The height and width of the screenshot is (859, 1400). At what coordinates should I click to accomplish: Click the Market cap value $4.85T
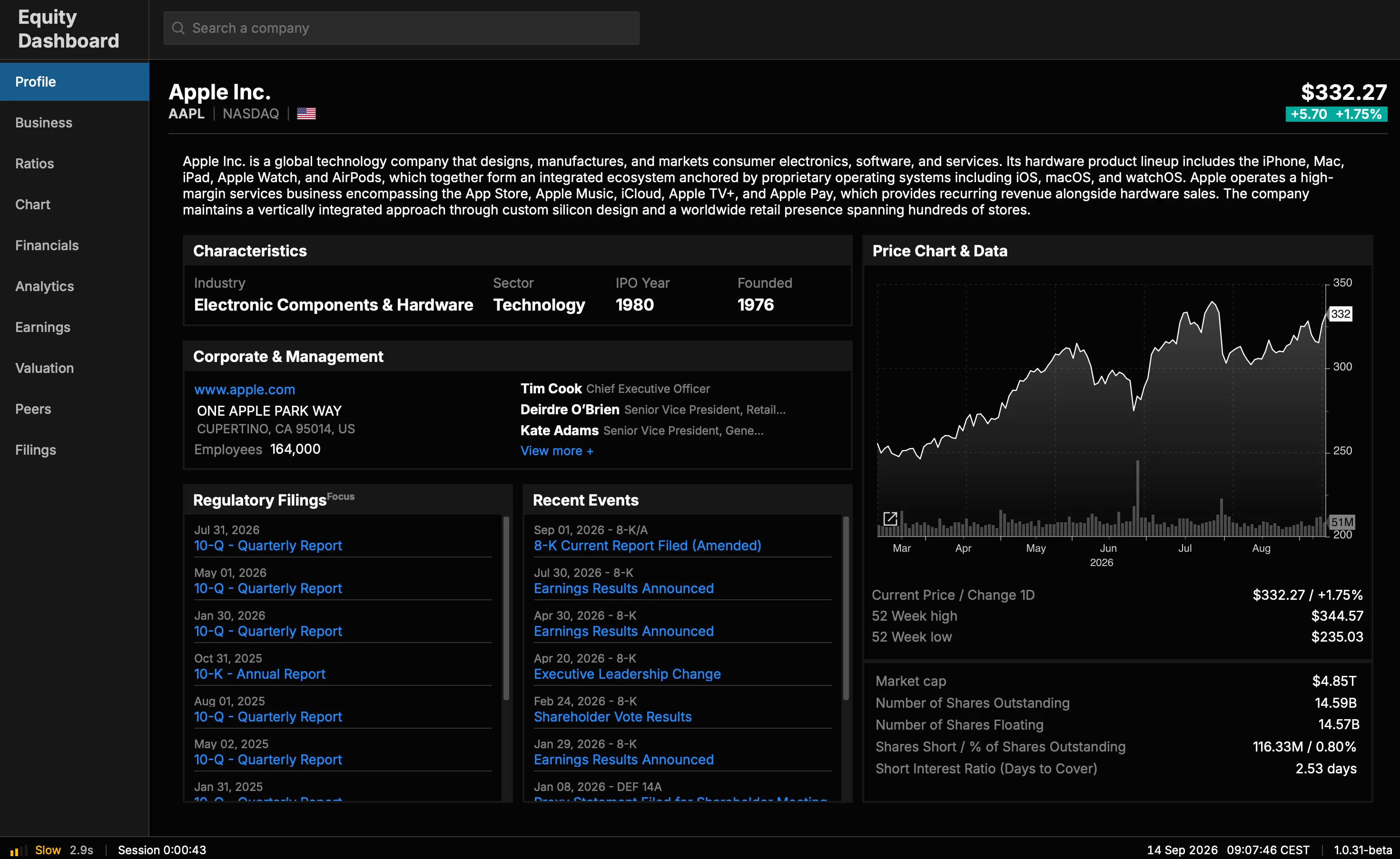(1334, 681)
